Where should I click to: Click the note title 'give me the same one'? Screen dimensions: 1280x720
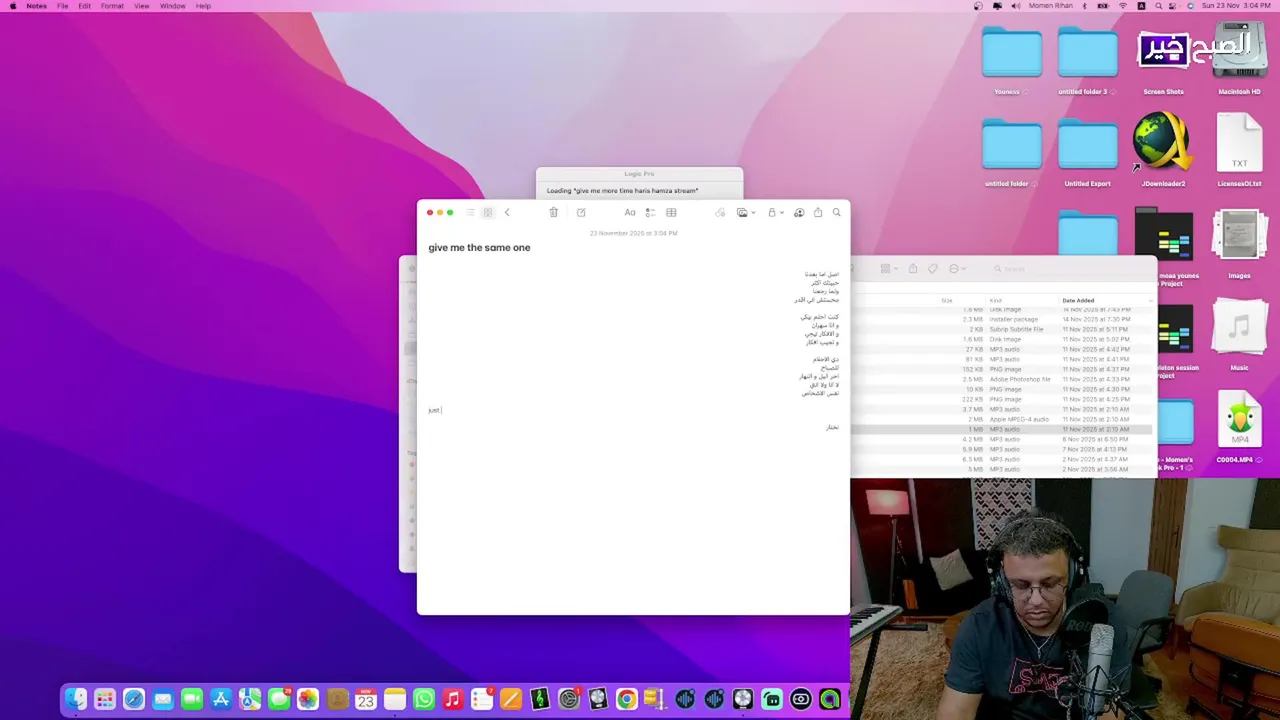[479, 247]
